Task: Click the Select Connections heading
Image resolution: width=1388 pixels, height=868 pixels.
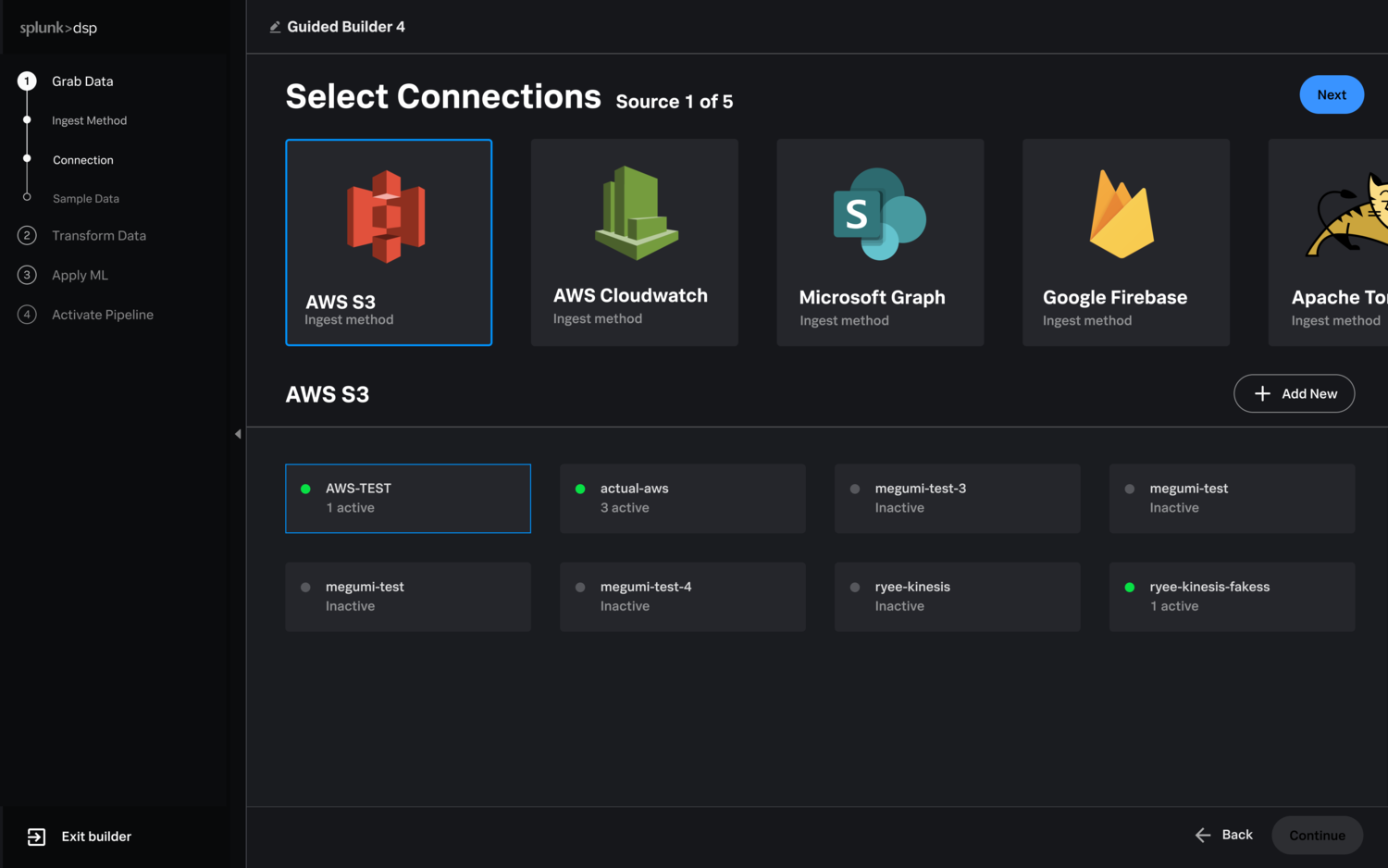Action: [x=443, y=96]
